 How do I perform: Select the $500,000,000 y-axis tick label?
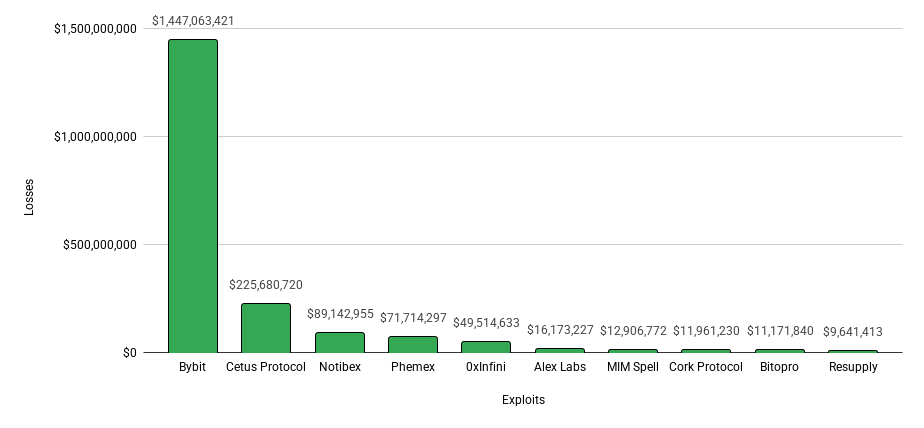click(x=100, y=245)
